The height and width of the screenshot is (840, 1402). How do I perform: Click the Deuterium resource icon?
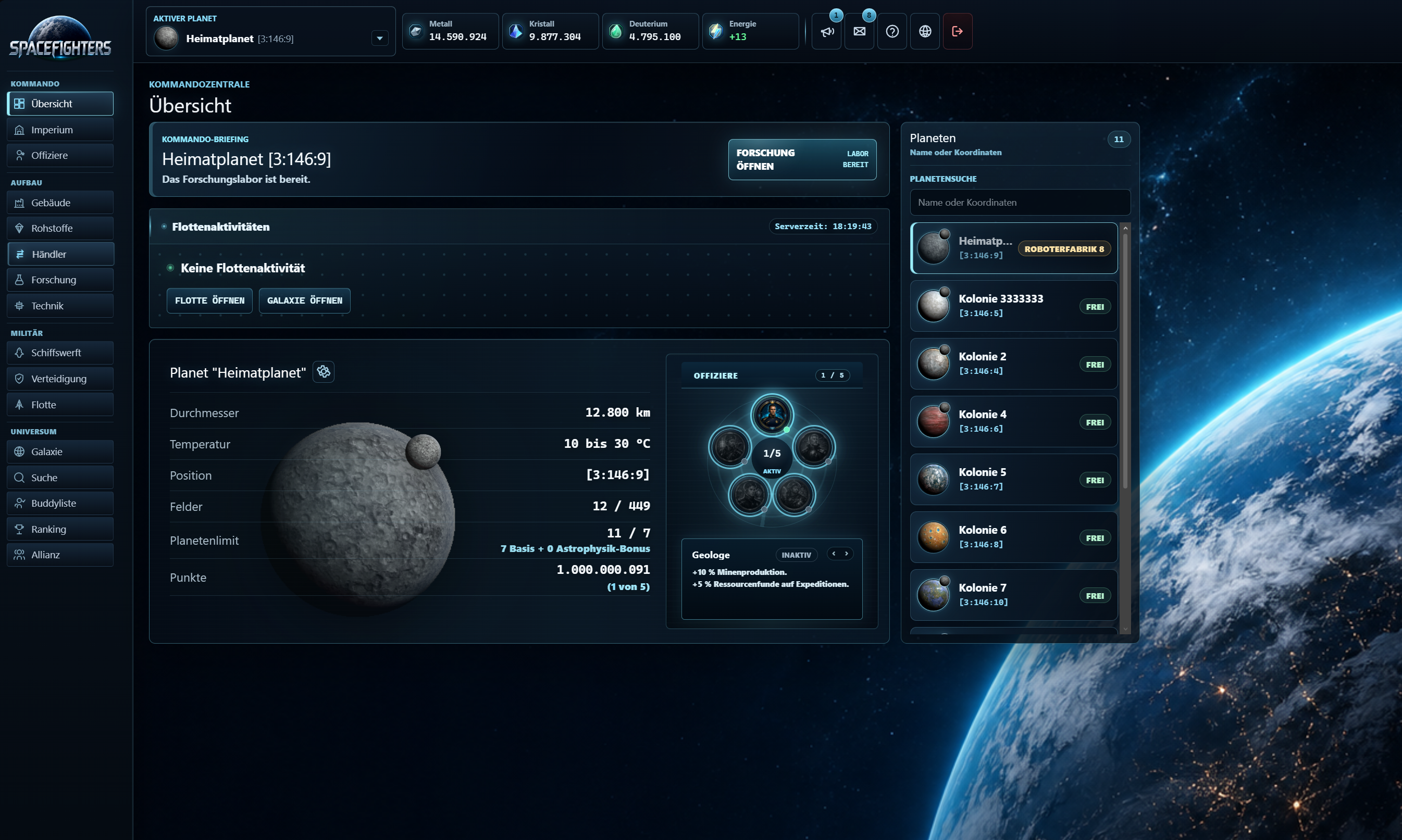[x=616, y=32]
